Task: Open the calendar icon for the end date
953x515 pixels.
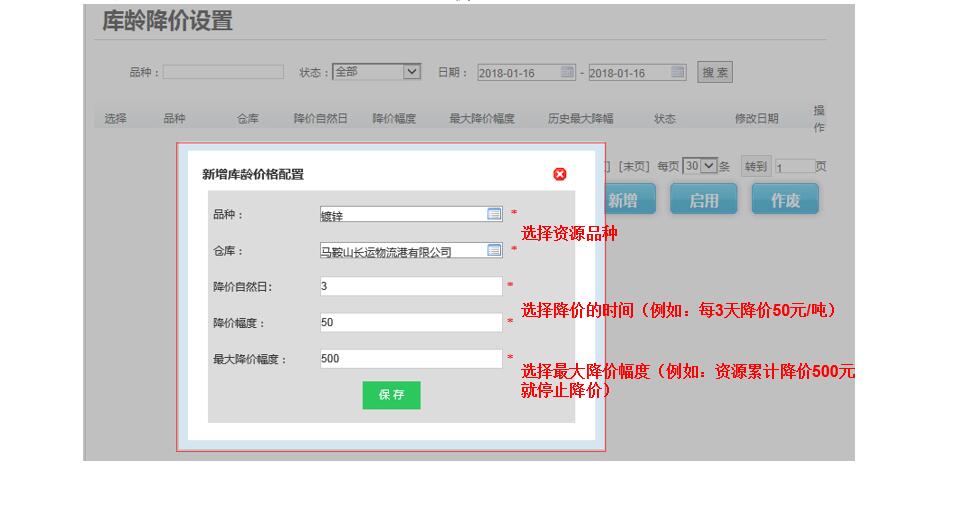Action: point(678,72)
